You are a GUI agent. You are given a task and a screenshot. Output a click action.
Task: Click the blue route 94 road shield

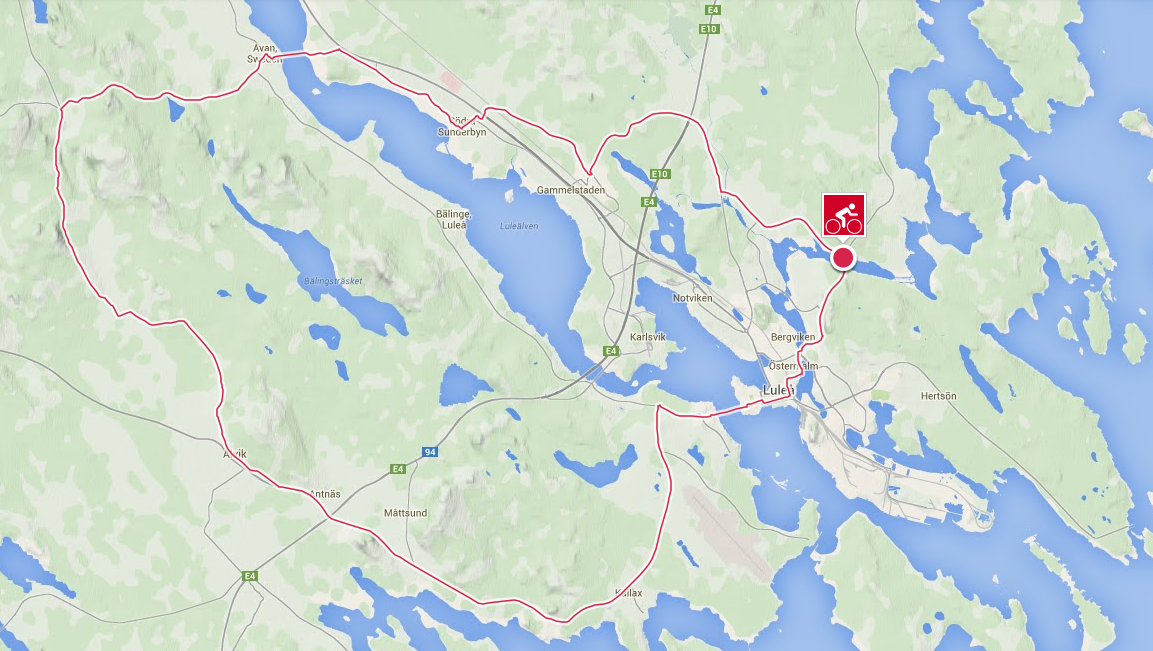click(x=430, y=452)
